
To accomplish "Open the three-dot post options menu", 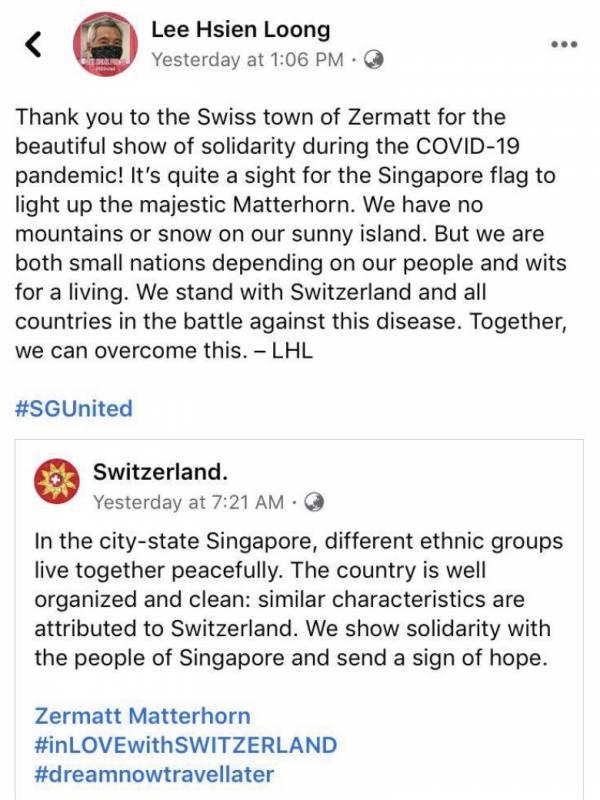I will [565, 44].
